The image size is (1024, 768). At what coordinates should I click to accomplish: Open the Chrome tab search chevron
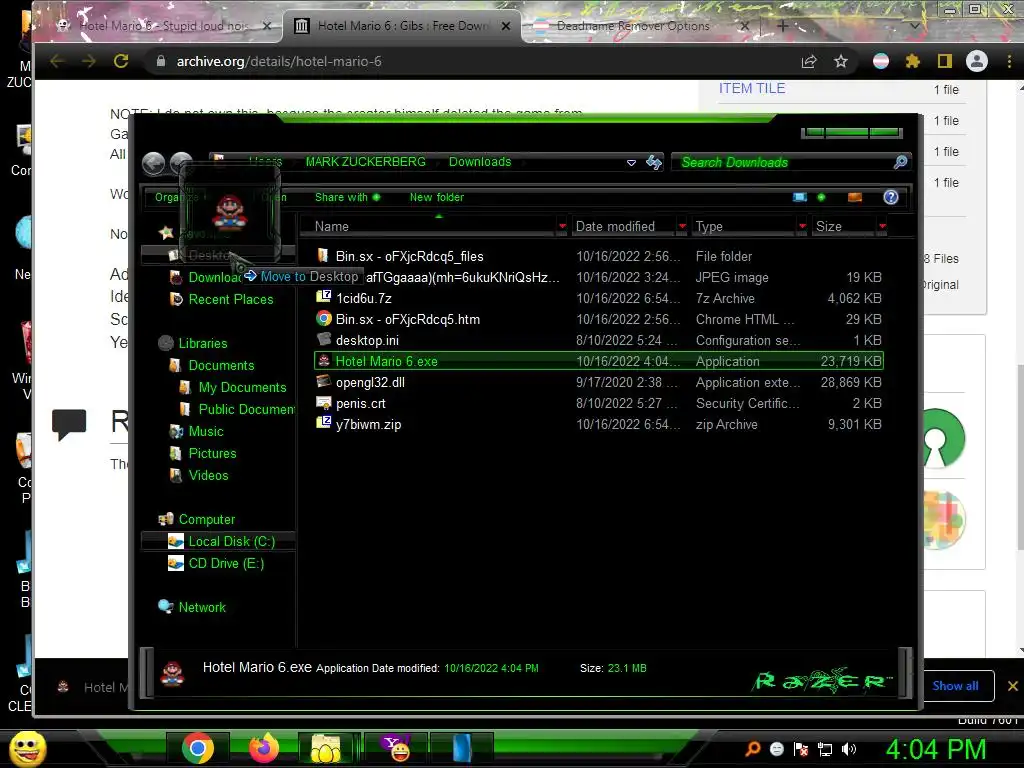[x=915, y=26]
